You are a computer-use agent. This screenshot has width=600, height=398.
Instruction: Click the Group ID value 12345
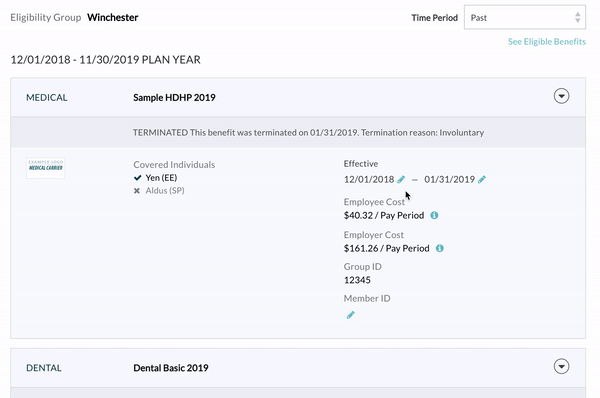pyautogui.click(x=357, y=280)
